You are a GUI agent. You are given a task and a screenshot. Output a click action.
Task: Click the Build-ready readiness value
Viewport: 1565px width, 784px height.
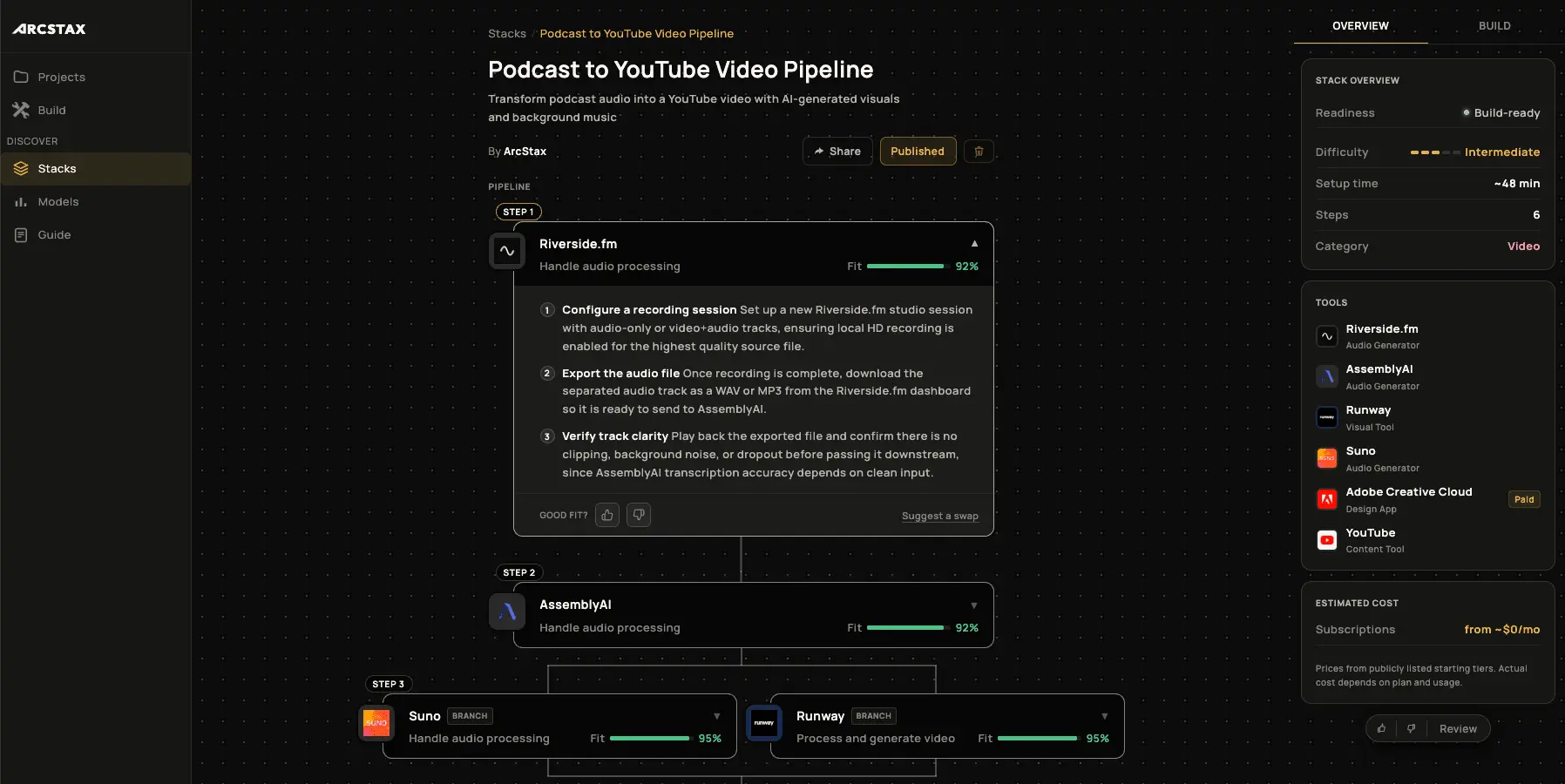[x=1507, y=112]
